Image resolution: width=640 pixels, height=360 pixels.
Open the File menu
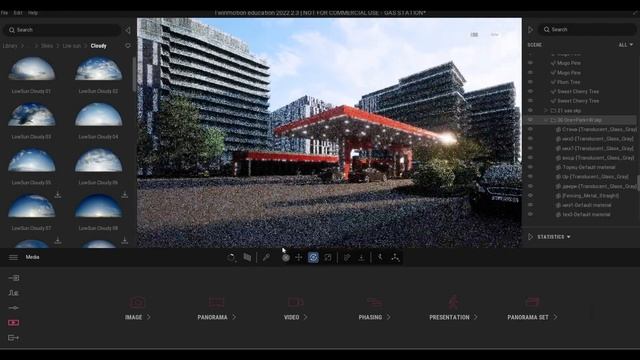coord(4,13)
